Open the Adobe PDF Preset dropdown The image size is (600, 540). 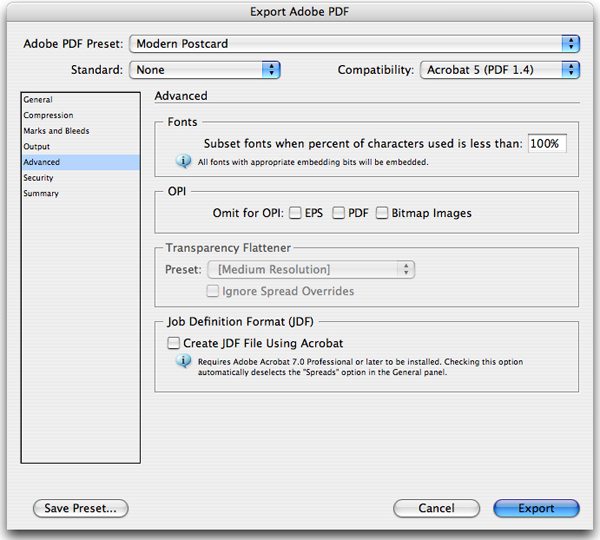point(354,44)
